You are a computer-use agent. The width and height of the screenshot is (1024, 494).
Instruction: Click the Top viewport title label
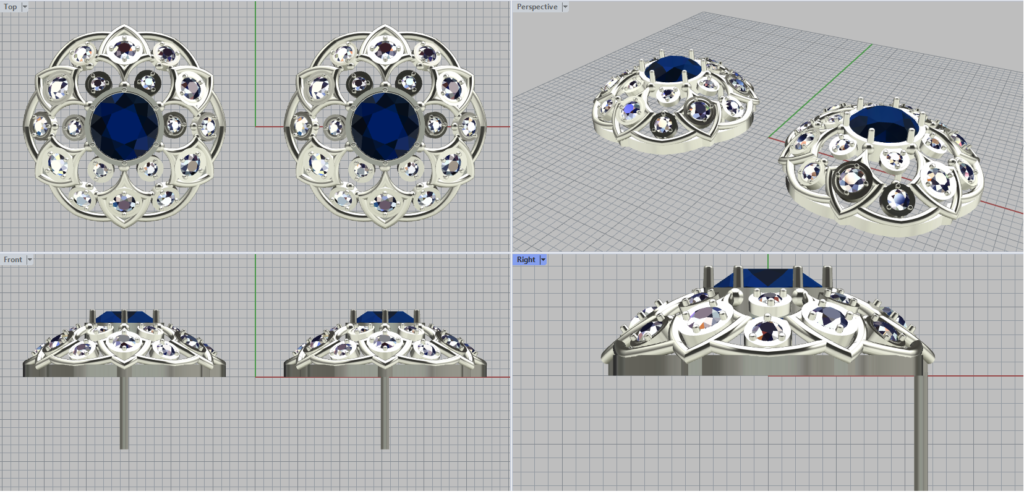[x=10, y=7]
